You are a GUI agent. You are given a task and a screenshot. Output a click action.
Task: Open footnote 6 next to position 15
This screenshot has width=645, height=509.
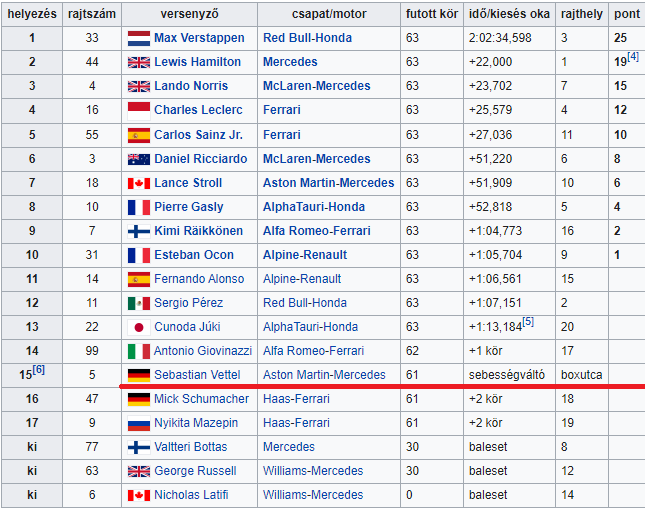point(38,371)
